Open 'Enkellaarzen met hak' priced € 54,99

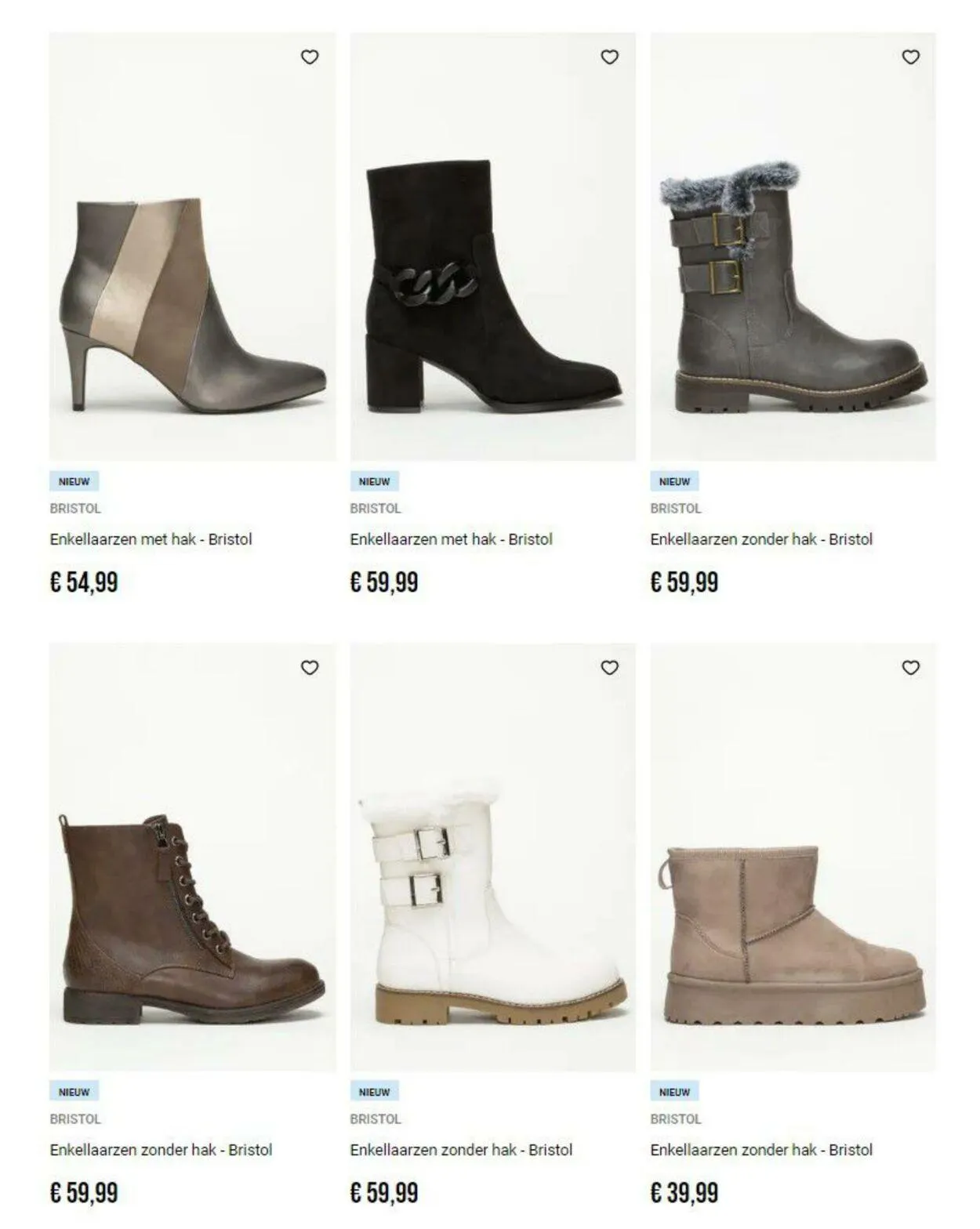[x=151, y=539]
